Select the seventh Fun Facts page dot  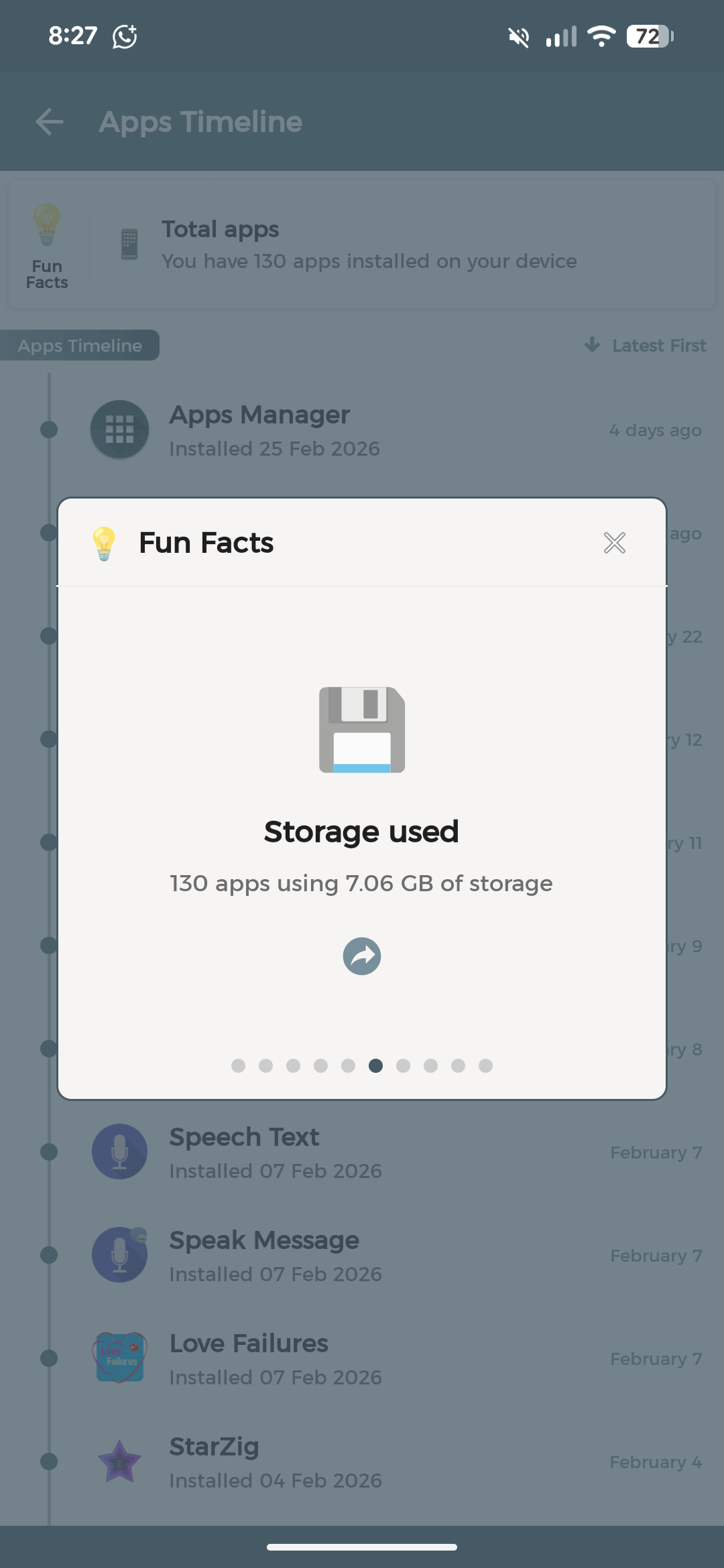(404, 1065)
